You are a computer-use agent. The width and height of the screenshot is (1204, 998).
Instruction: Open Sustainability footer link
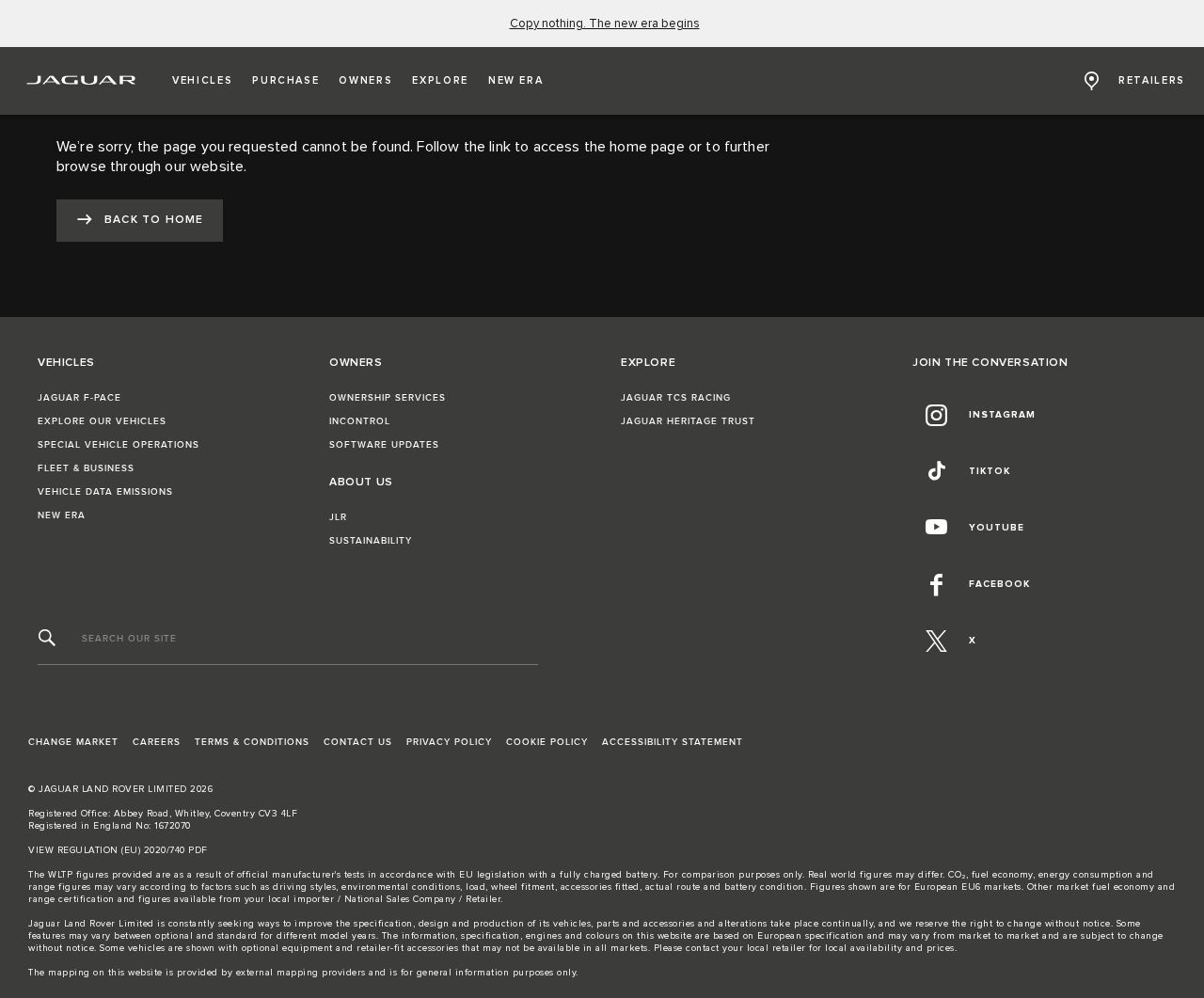[x=371, y=541]
